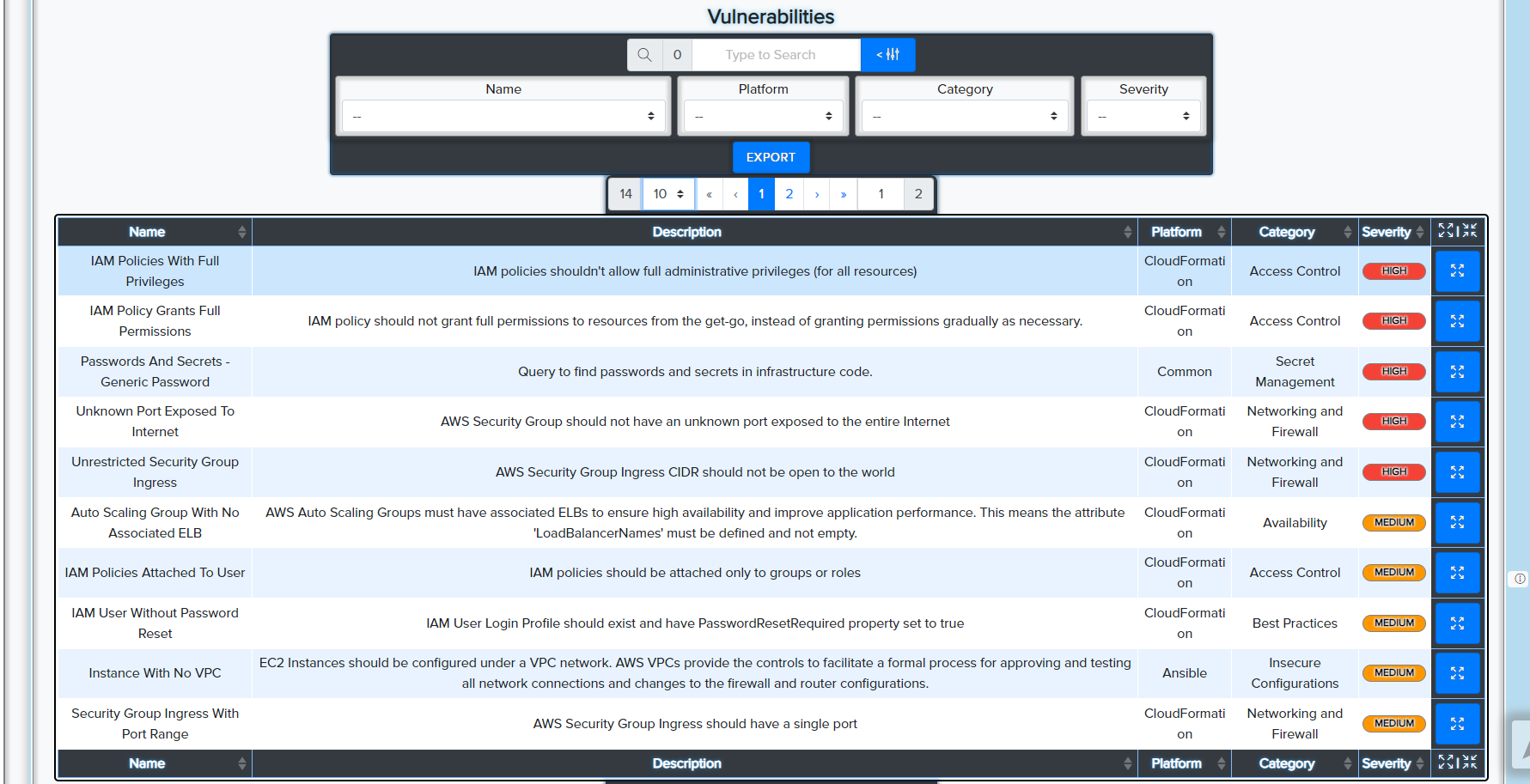Click 'Best Practices' category cell
This screenshot has width=1530, height=784.
1295,623
